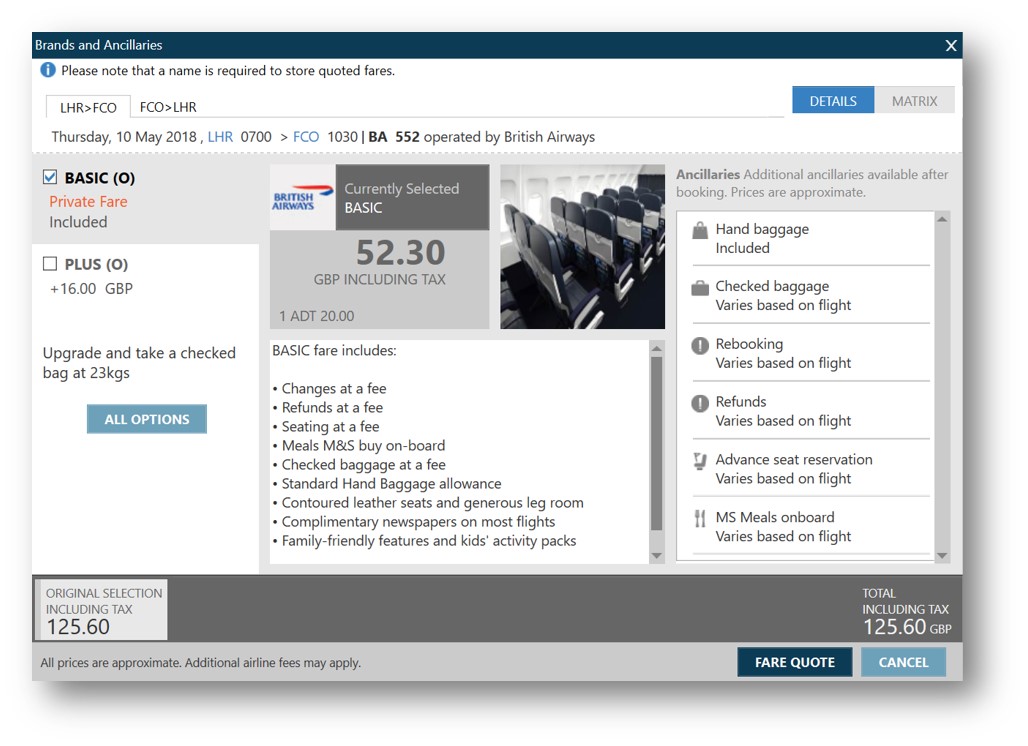Select the MATRIX view tab
This screenshot has width=1028, height=746.
tap(914, 101)
